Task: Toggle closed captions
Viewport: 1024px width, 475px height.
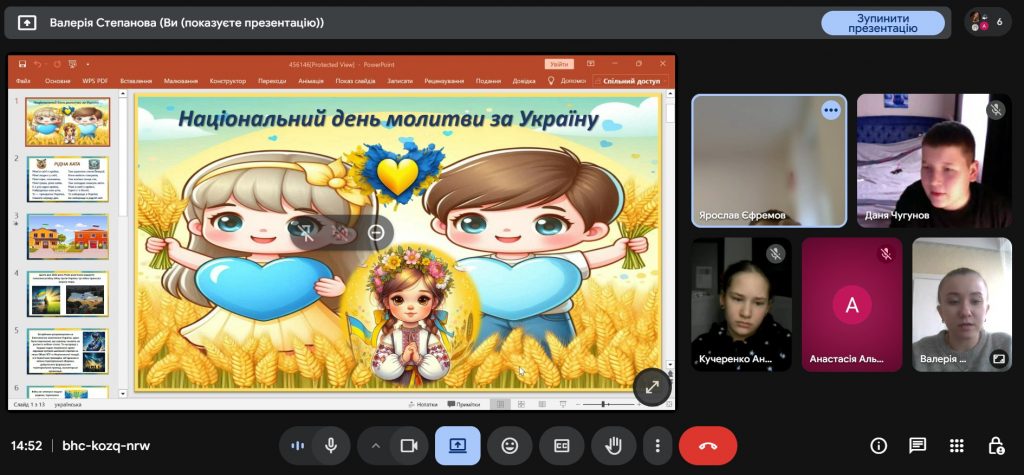Action: tap(561, 446)
